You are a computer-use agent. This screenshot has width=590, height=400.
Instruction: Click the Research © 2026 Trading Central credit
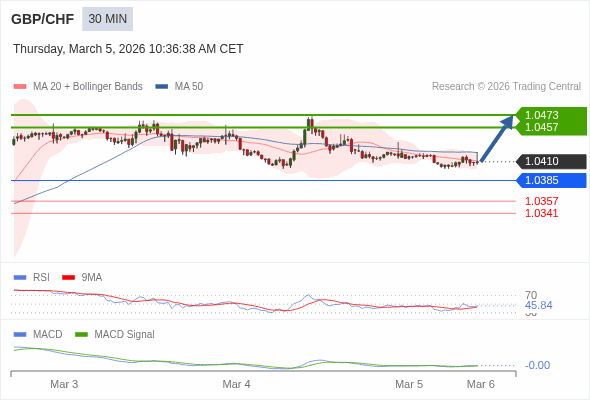point(506,87)
